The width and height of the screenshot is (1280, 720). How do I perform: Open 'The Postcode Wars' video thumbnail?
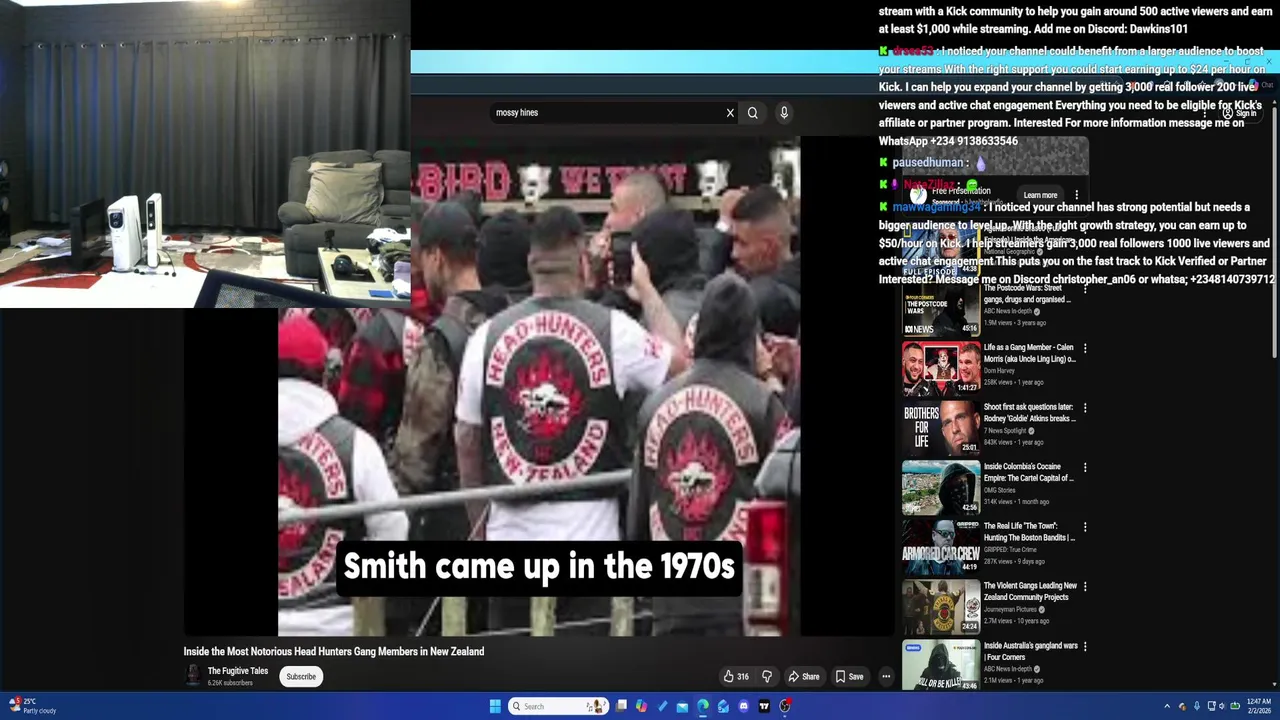tap(941, 311)
